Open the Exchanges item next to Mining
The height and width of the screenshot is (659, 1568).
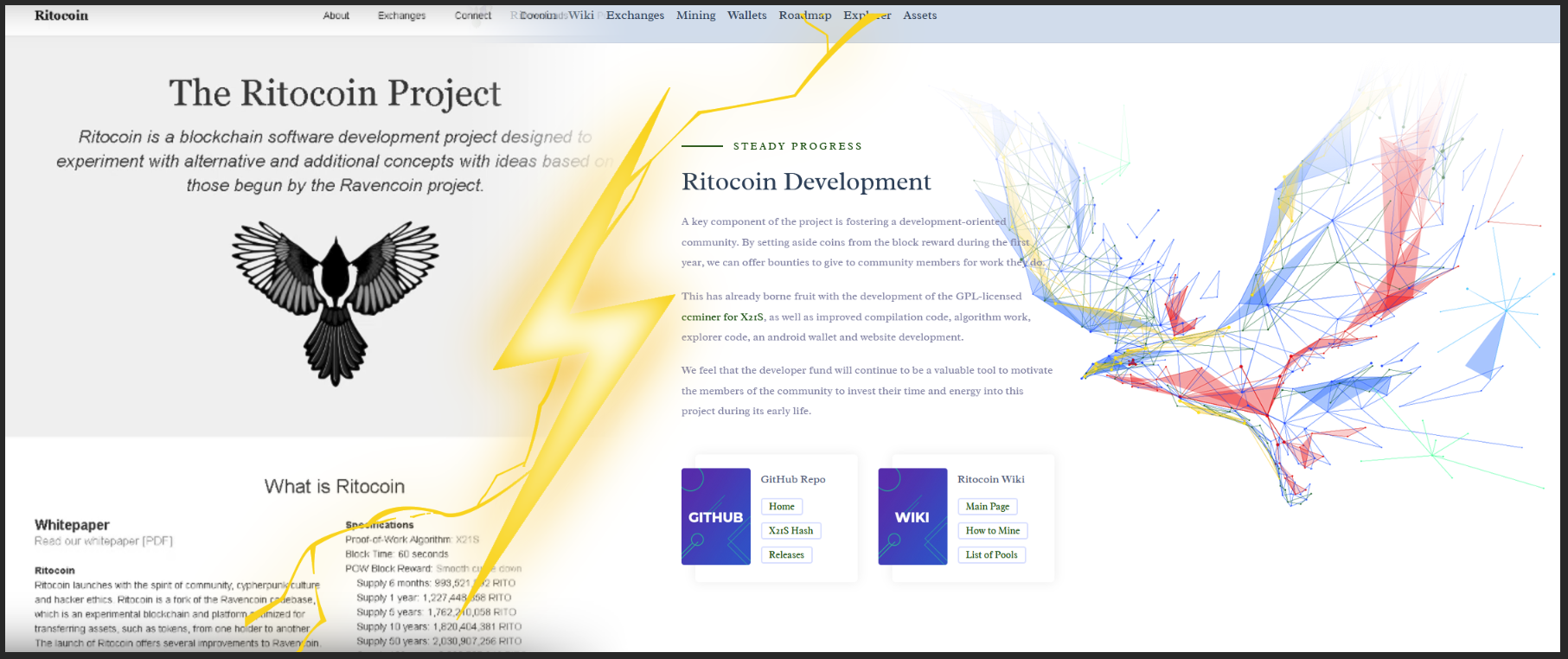click(635, 16)
